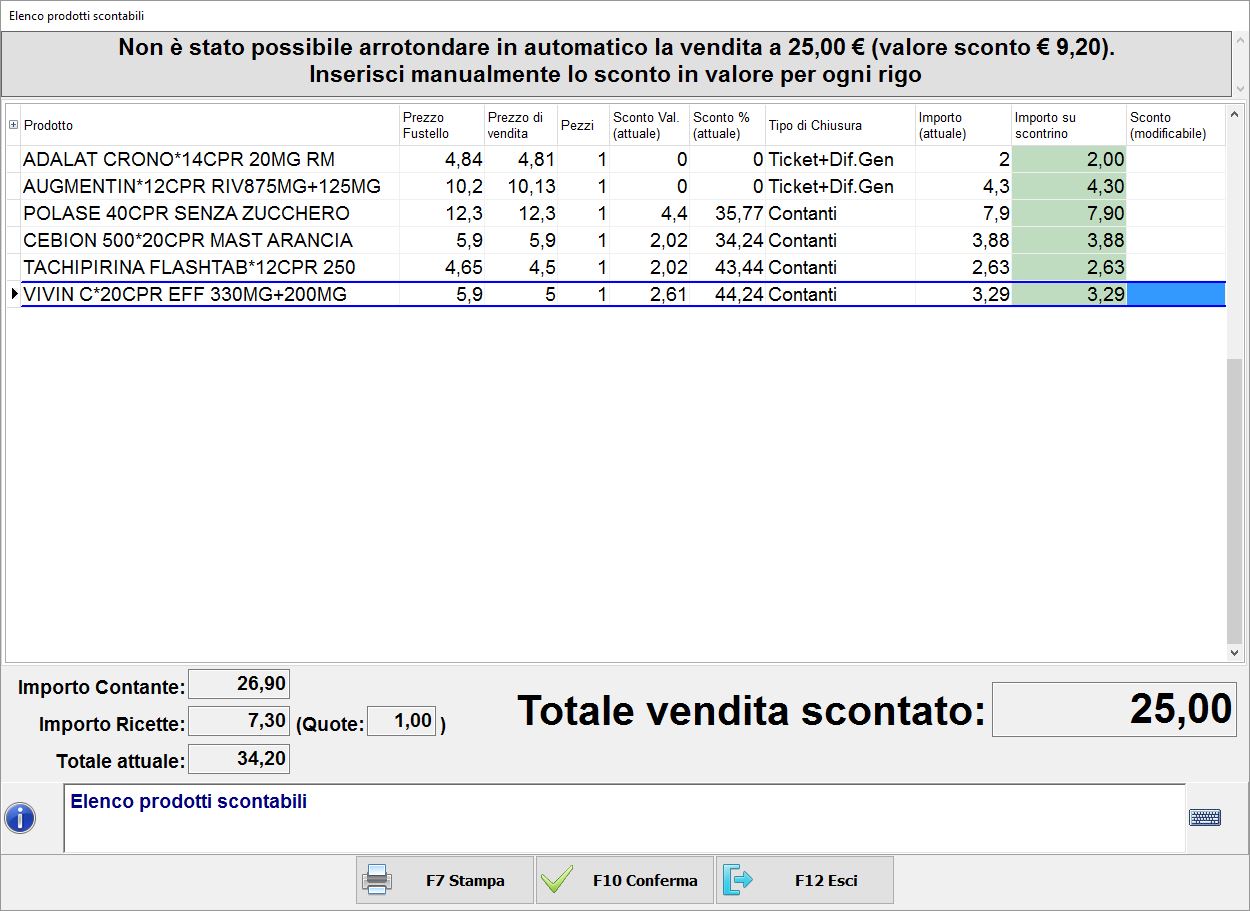This screenshot has height=911, width=1250.
Task: Exit using the F12 Esci button
Action: (805, 880)
